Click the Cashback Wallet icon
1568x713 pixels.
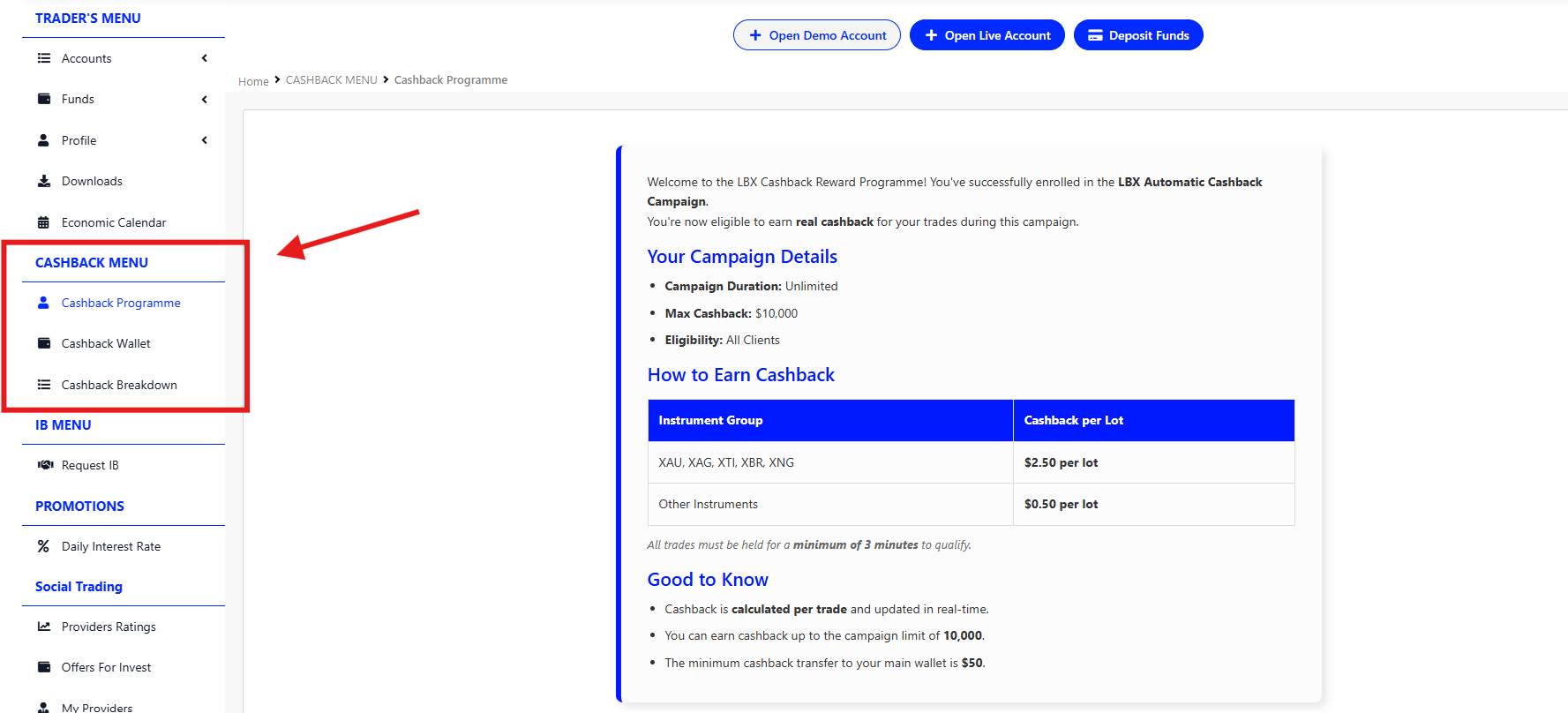pos(44,343)
